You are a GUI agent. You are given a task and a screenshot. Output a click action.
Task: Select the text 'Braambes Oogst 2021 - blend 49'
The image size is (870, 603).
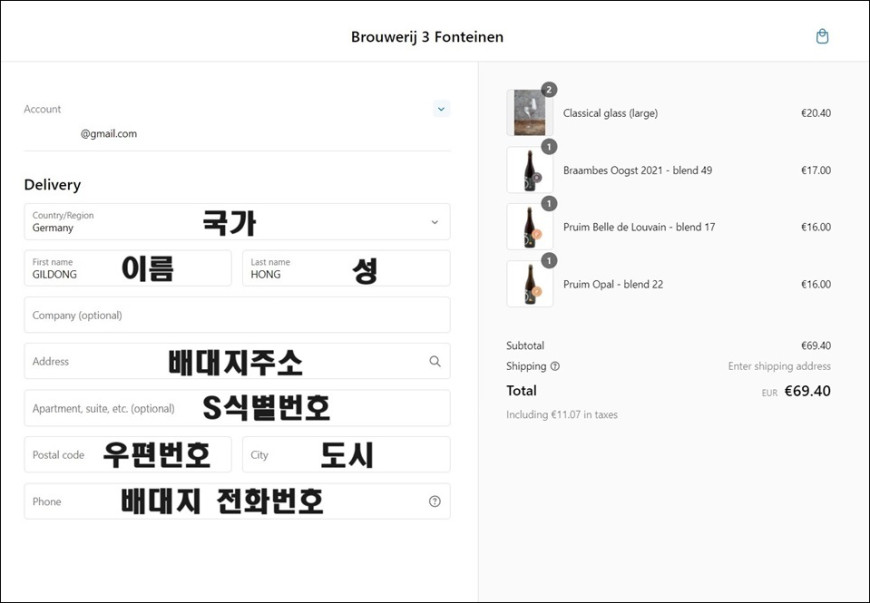[x=638, y=170]
